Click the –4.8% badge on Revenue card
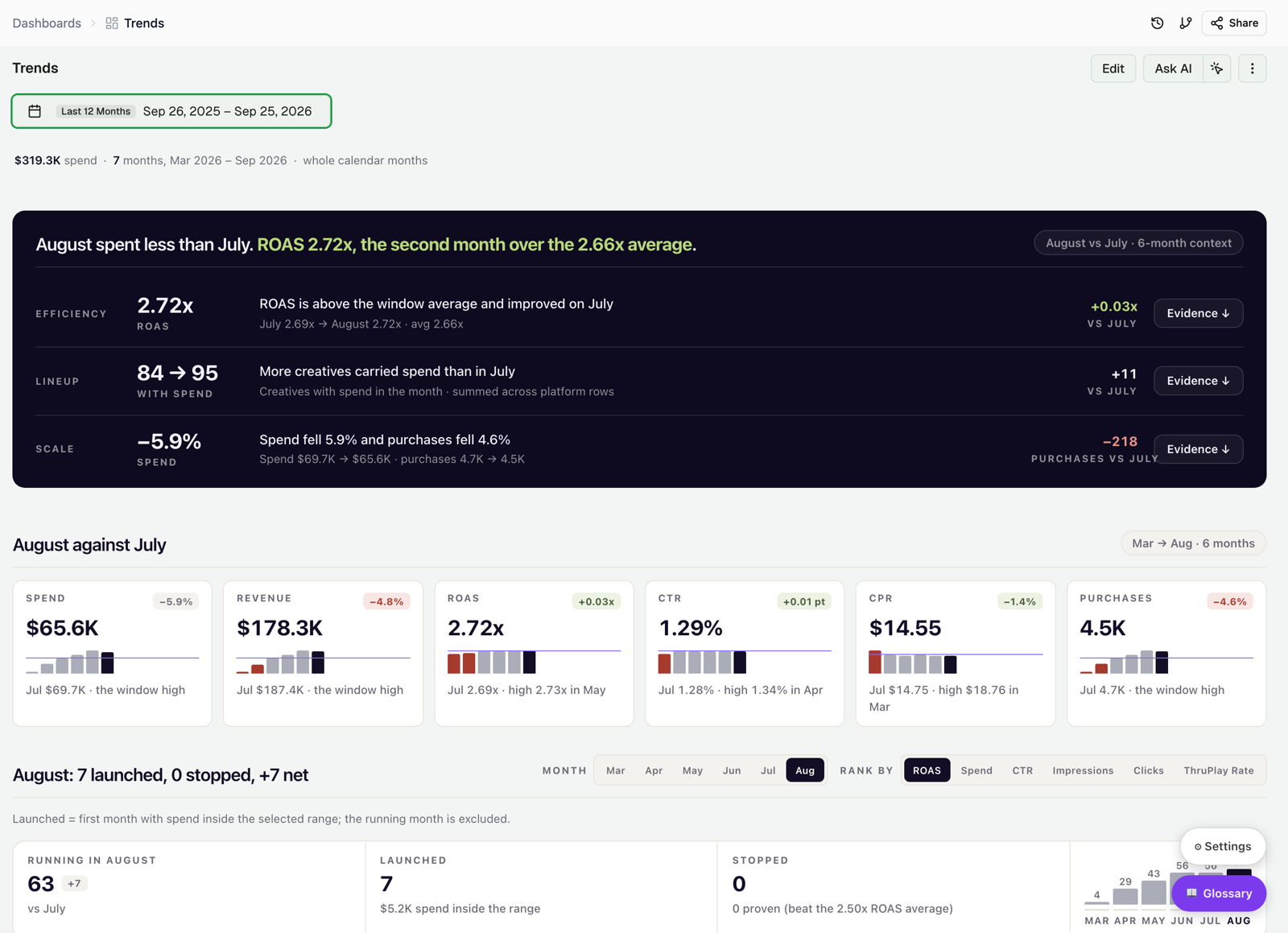This screenshot has height=933, width=1288. [x=386, y=601]
